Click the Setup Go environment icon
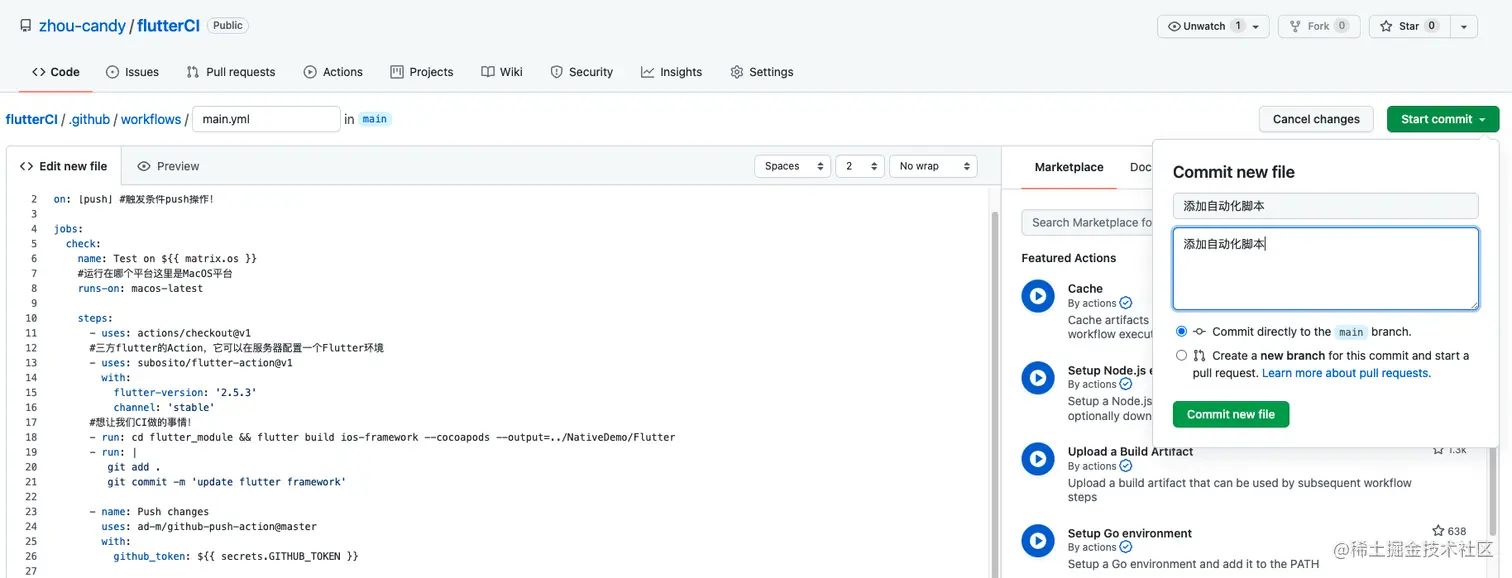Viewport: 1512px width, 578px height. pyautogui.click(x=1038, y=541)
